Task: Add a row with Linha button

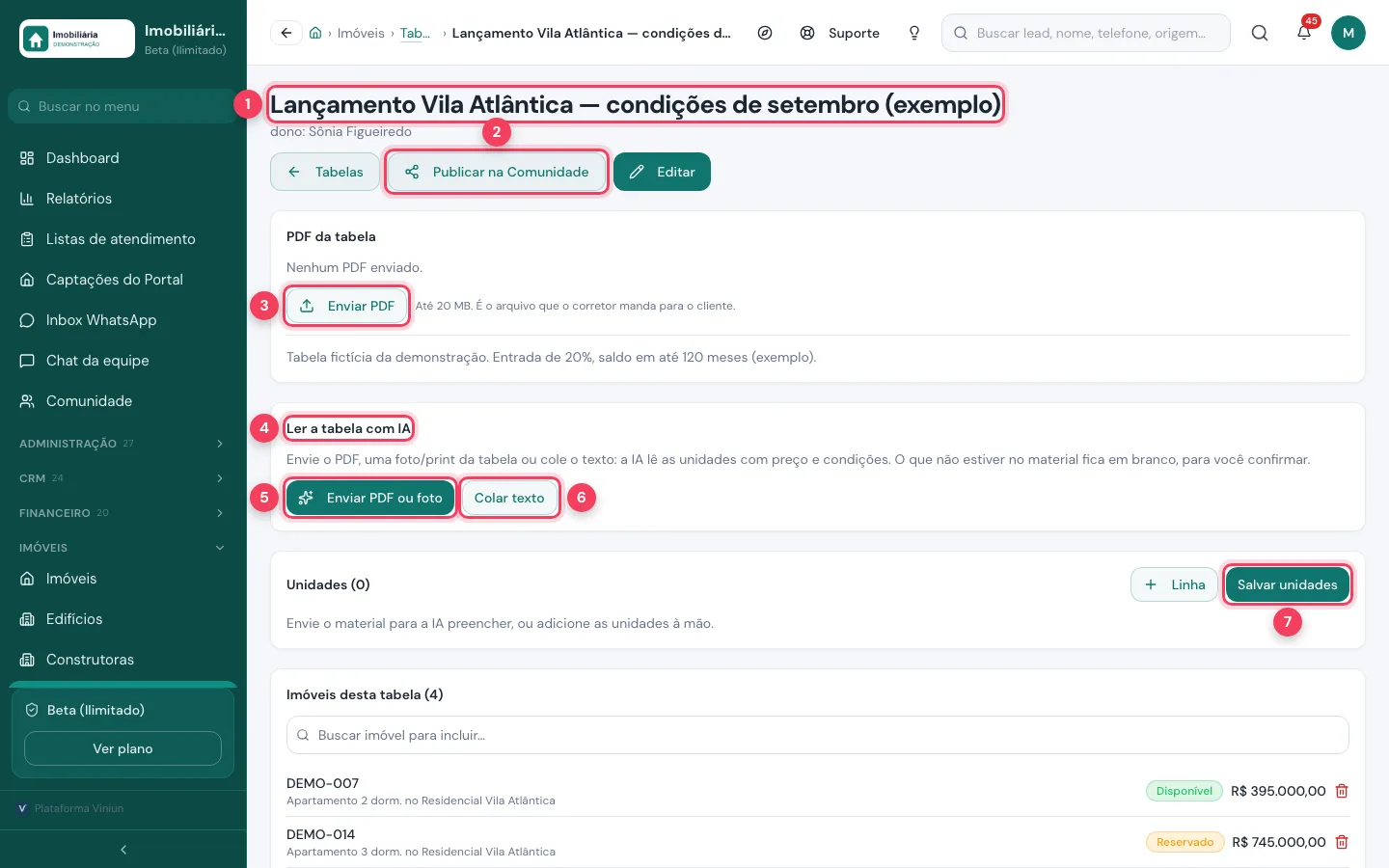Action: tap(1174, 584)
